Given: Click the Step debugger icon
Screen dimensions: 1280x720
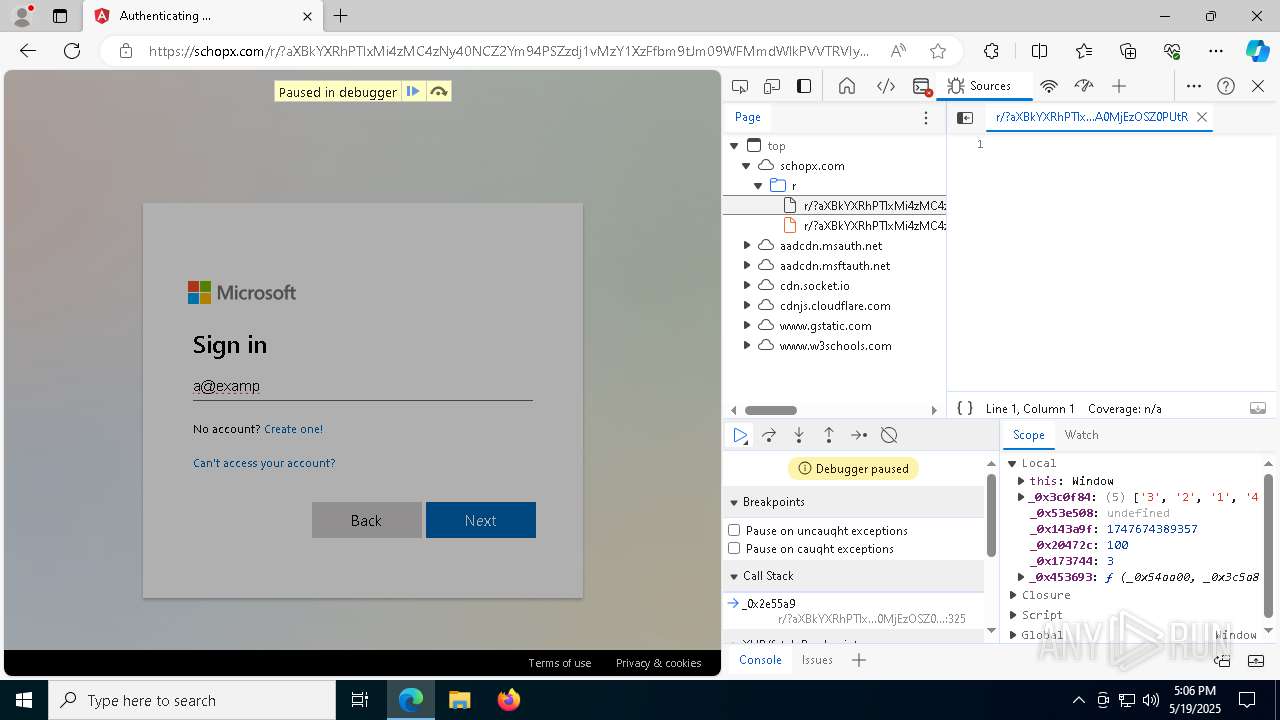Looking at the screenshot, I should coord(859,435).
